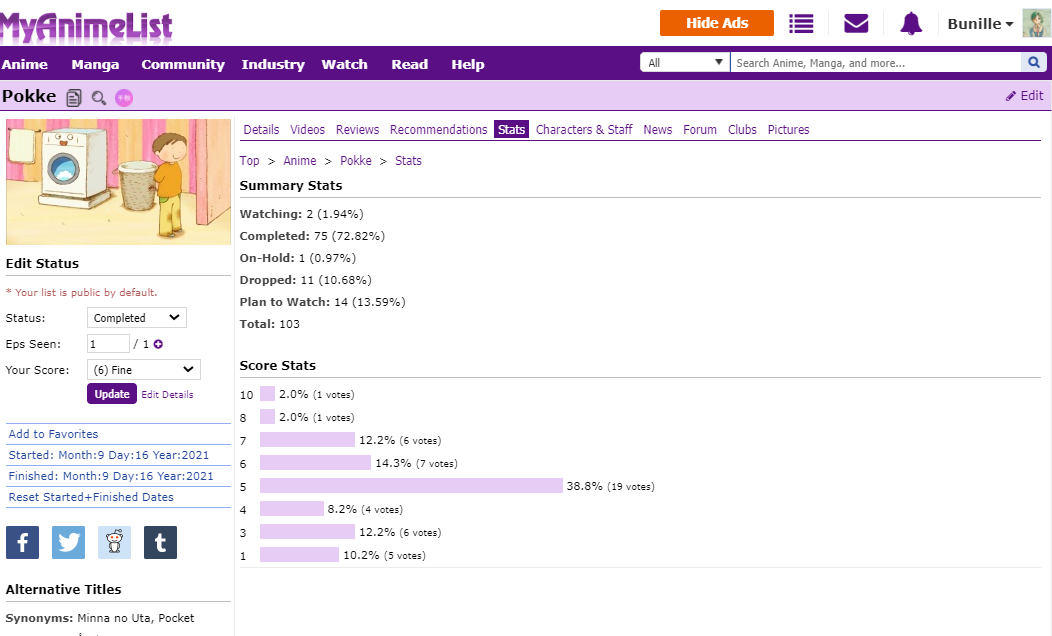
Task: Click the Pokke cover image
Action: tap(118, 182)
